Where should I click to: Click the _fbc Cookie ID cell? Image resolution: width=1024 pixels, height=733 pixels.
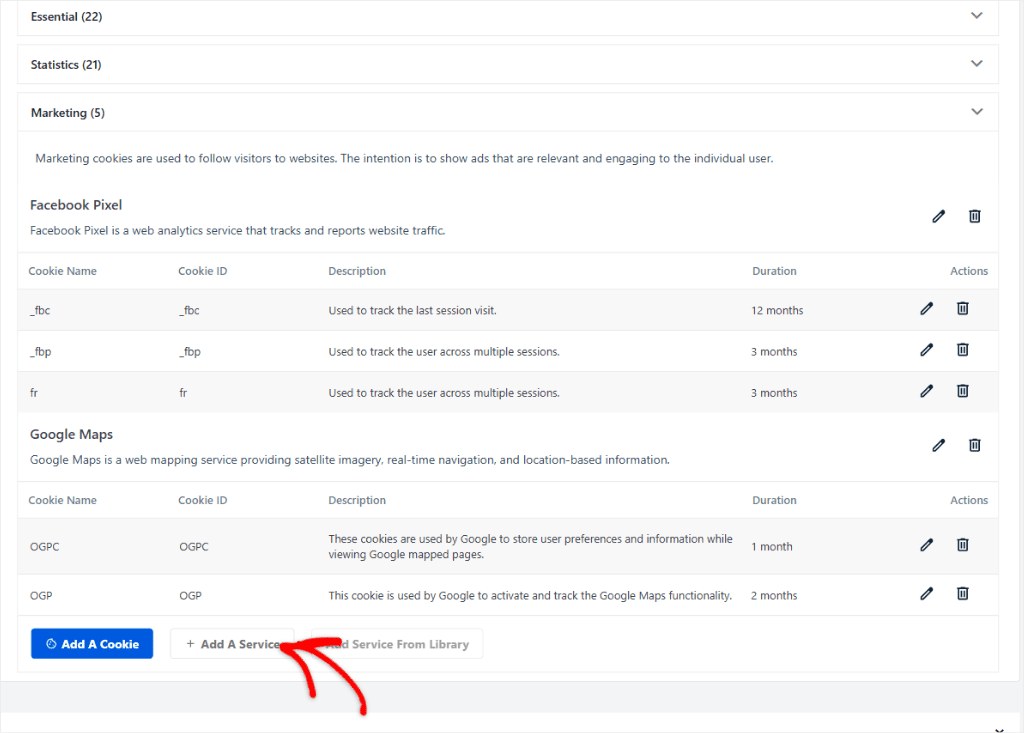tap(189, 310)
